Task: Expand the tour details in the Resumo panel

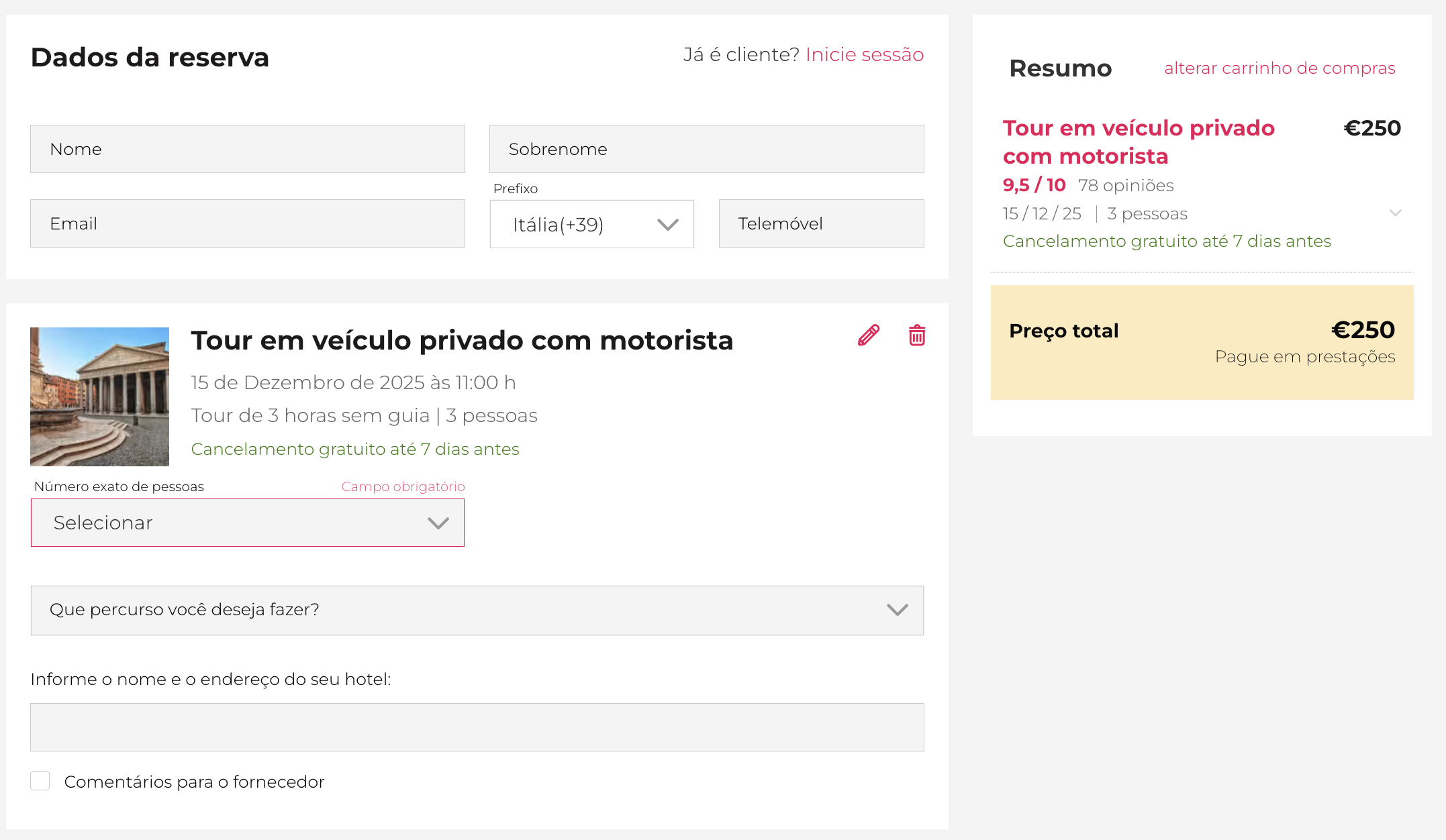Action: point(1396,213)
